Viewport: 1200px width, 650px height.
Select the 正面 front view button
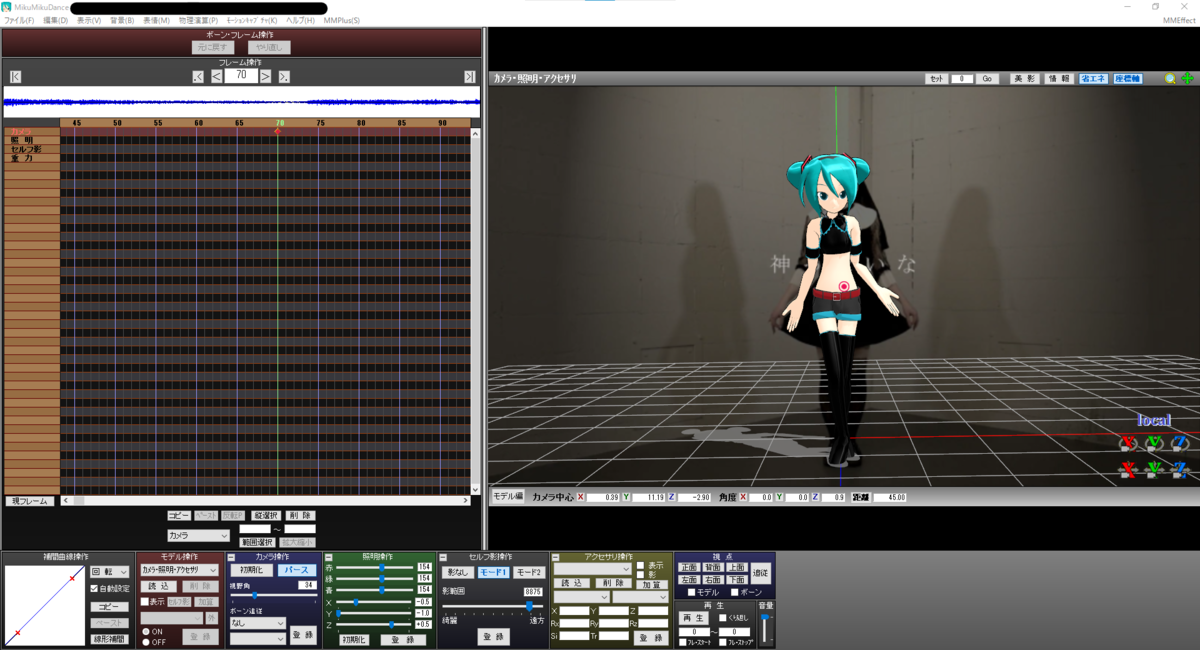point(689,567)
